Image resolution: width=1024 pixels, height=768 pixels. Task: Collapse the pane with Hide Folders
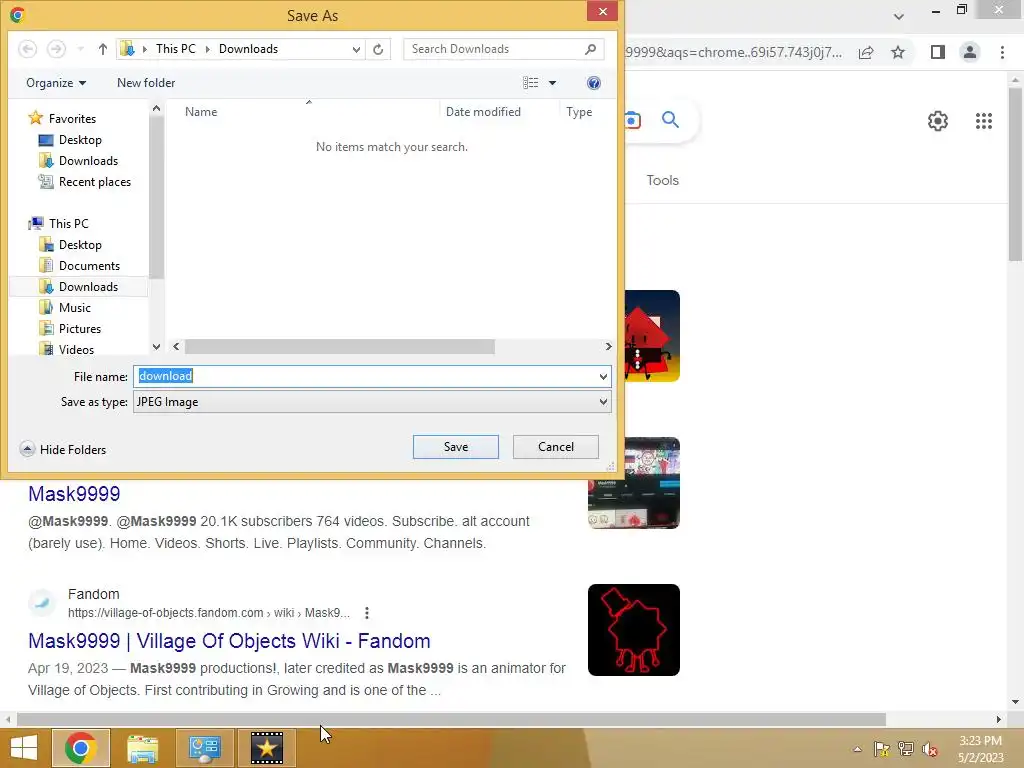coord(63,449)
